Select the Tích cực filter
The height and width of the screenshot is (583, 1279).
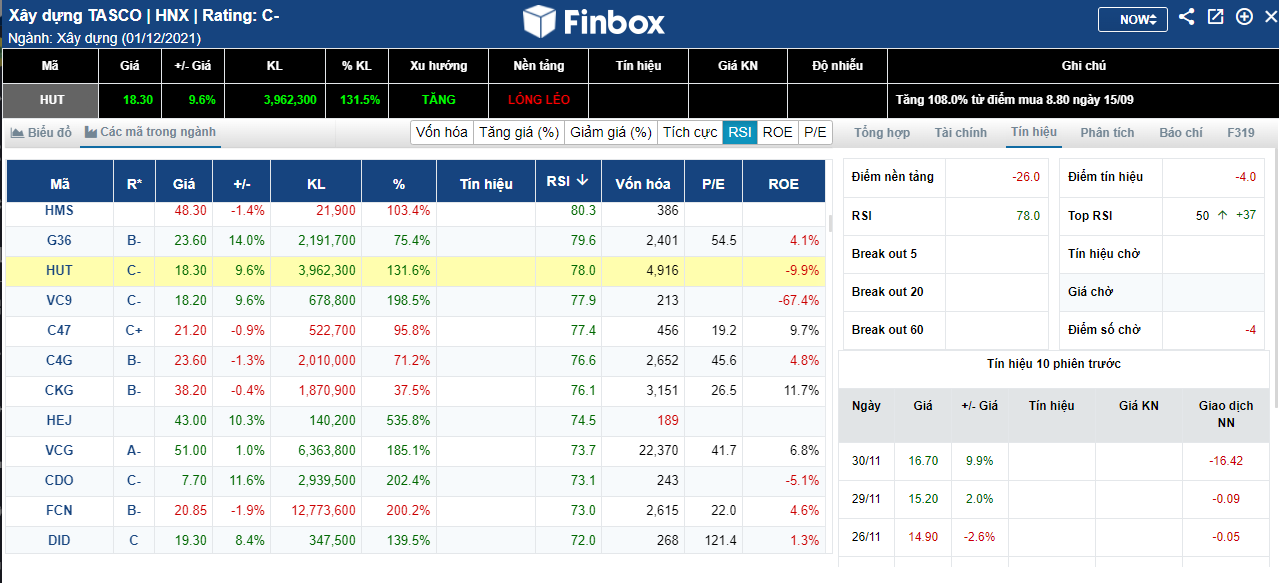pos(690,132)
